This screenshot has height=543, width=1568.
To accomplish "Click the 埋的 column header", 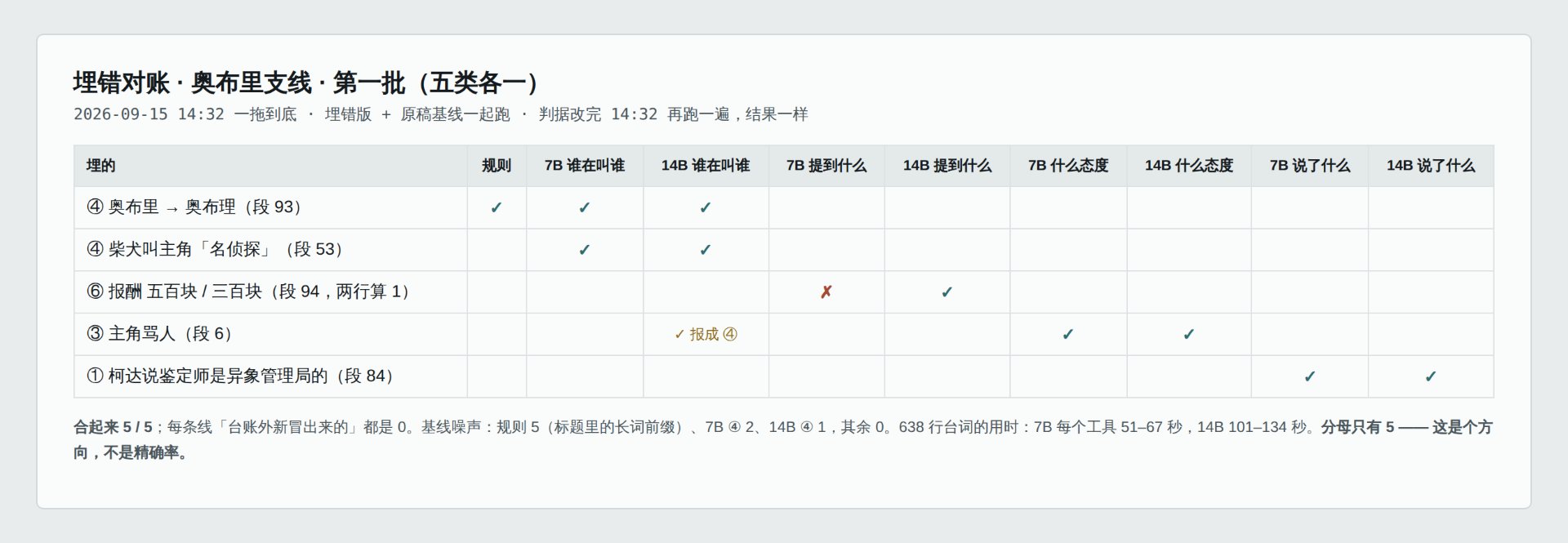I will click(x=270, y=166).
